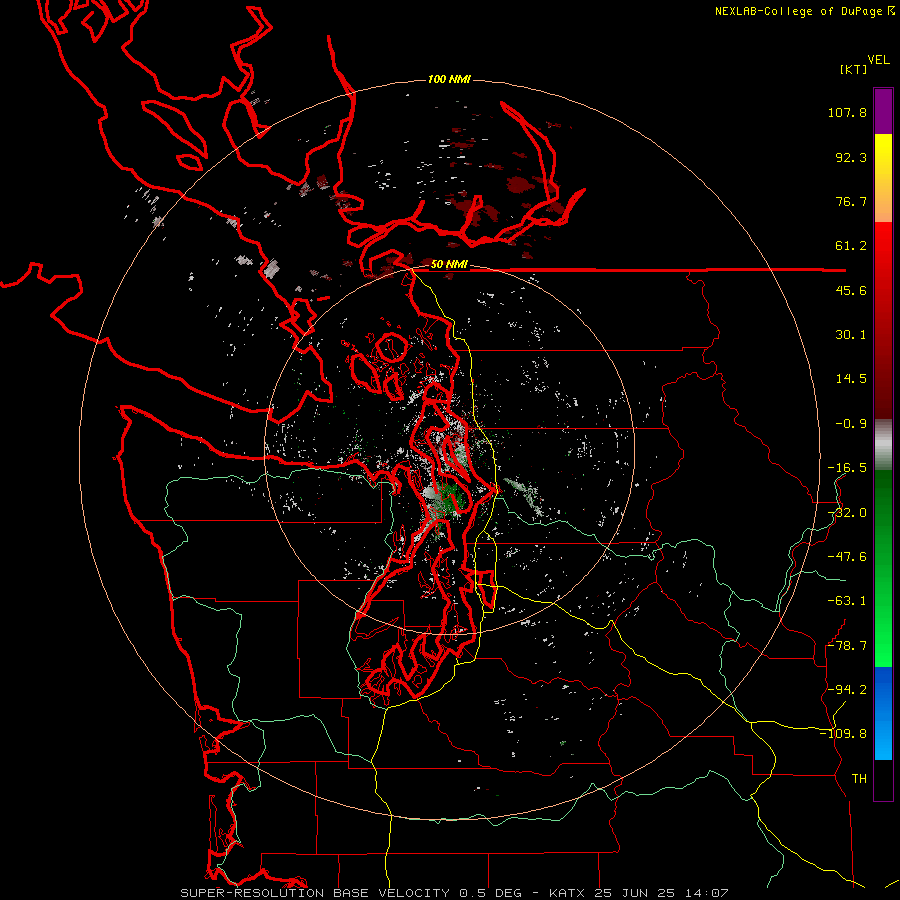This screenshot has height=900, width=900.
Task: Click the VEL legend title
Action: [878, 60]
